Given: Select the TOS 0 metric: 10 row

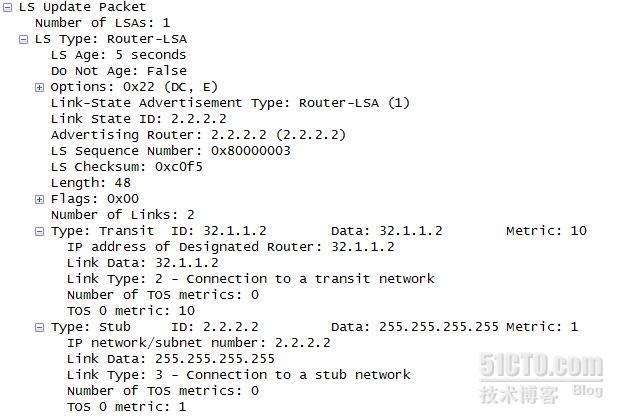Looking at the screenshot, I should [x=131, y=311].
